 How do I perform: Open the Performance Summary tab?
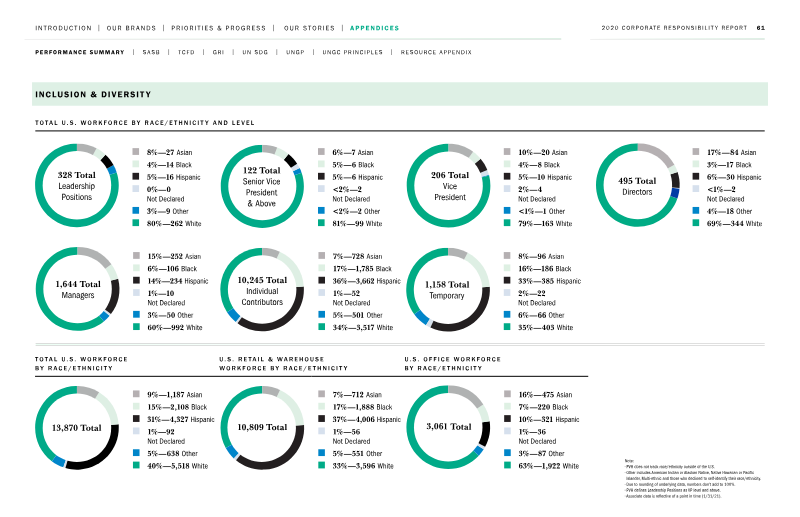80,52
